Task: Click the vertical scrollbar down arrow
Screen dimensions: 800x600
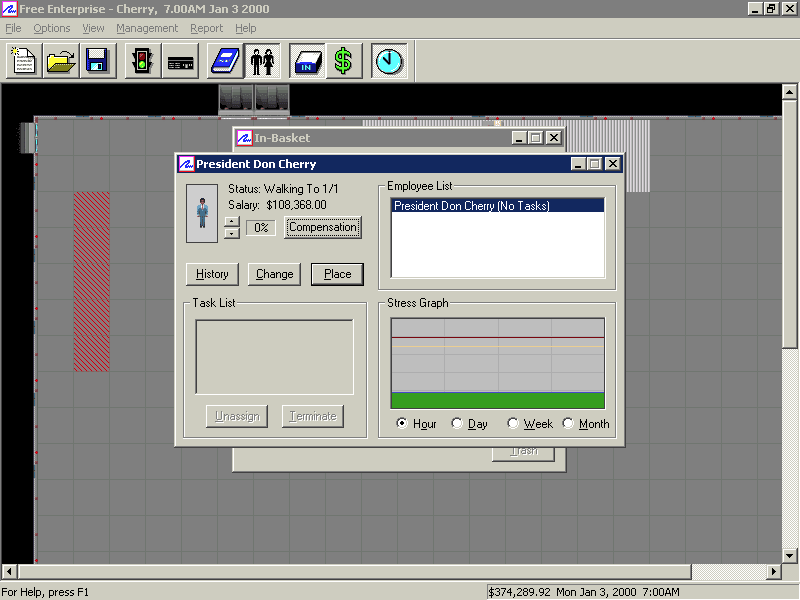Action: (x=789, y=556)
